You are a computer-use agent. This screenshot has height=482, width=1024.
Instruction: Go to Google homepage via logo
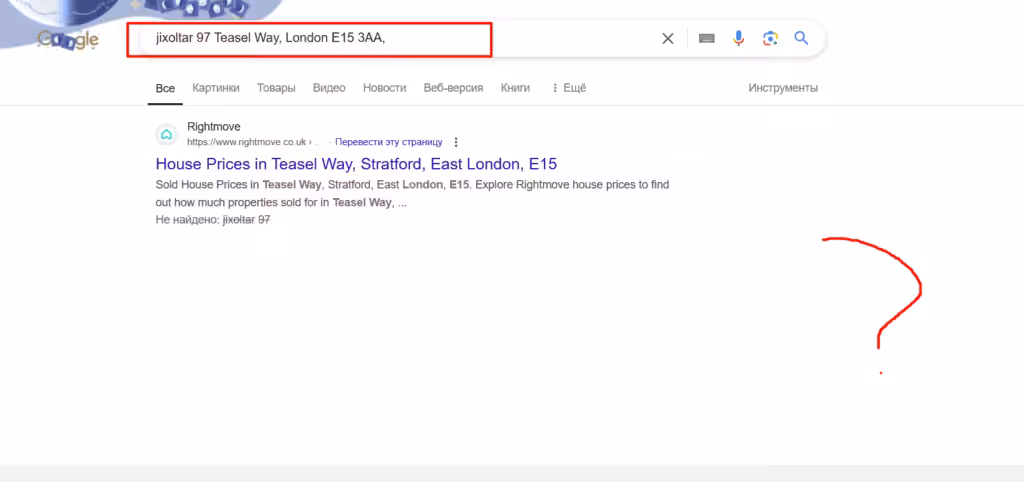68,40
